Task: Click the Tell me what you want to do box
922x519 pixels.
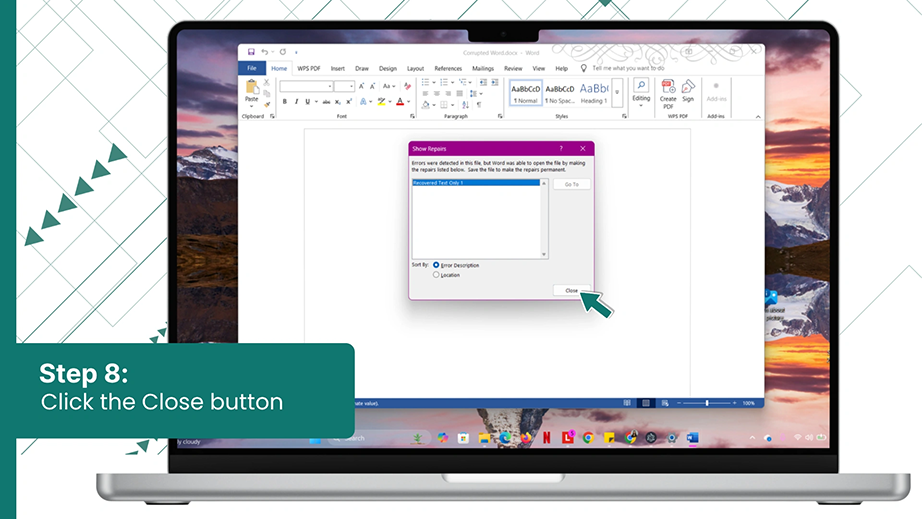Action: [628, 68]
